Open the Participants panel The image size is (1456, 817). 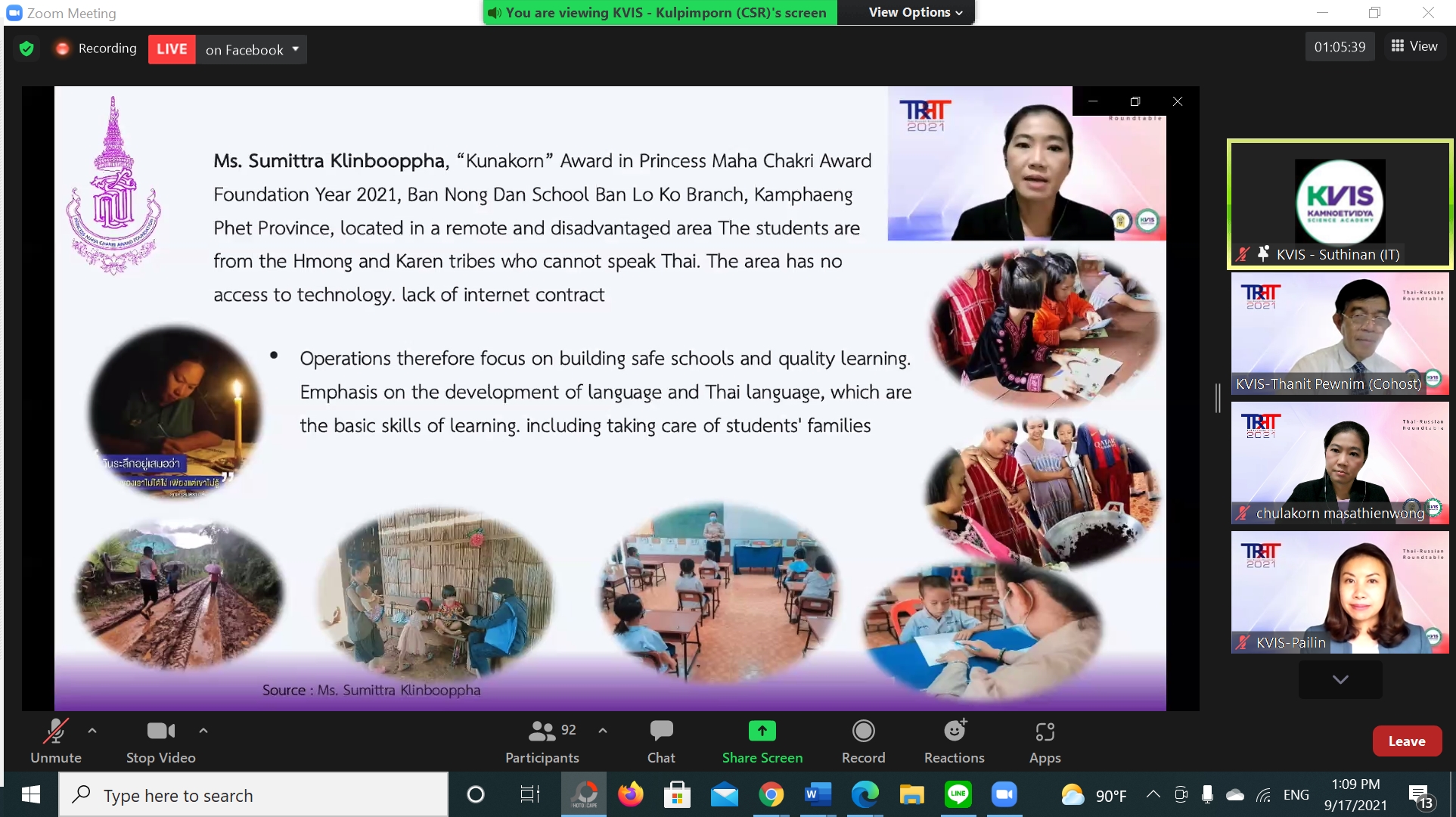542,741
